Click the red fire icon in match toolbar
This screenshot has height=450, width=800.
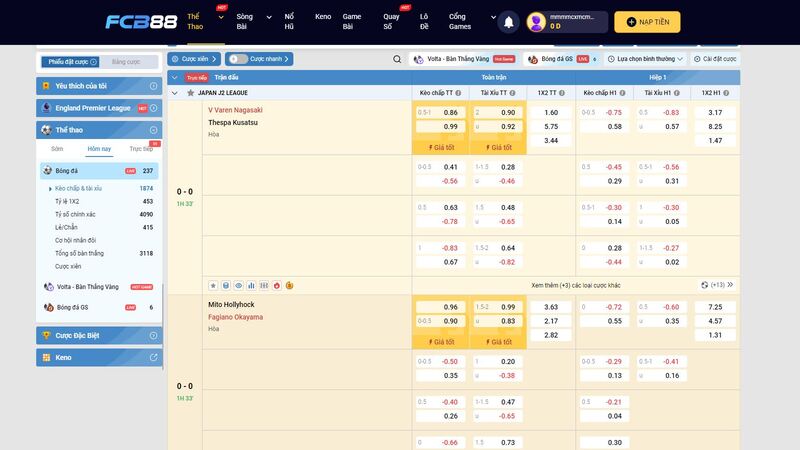[277, 286]
